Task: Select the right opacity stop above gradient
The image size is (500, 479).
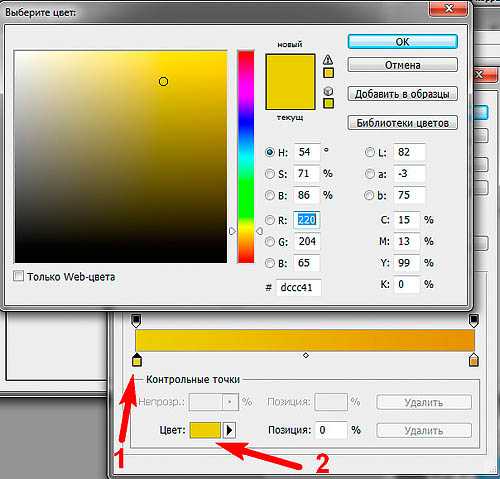Action: tap(474, 320)
